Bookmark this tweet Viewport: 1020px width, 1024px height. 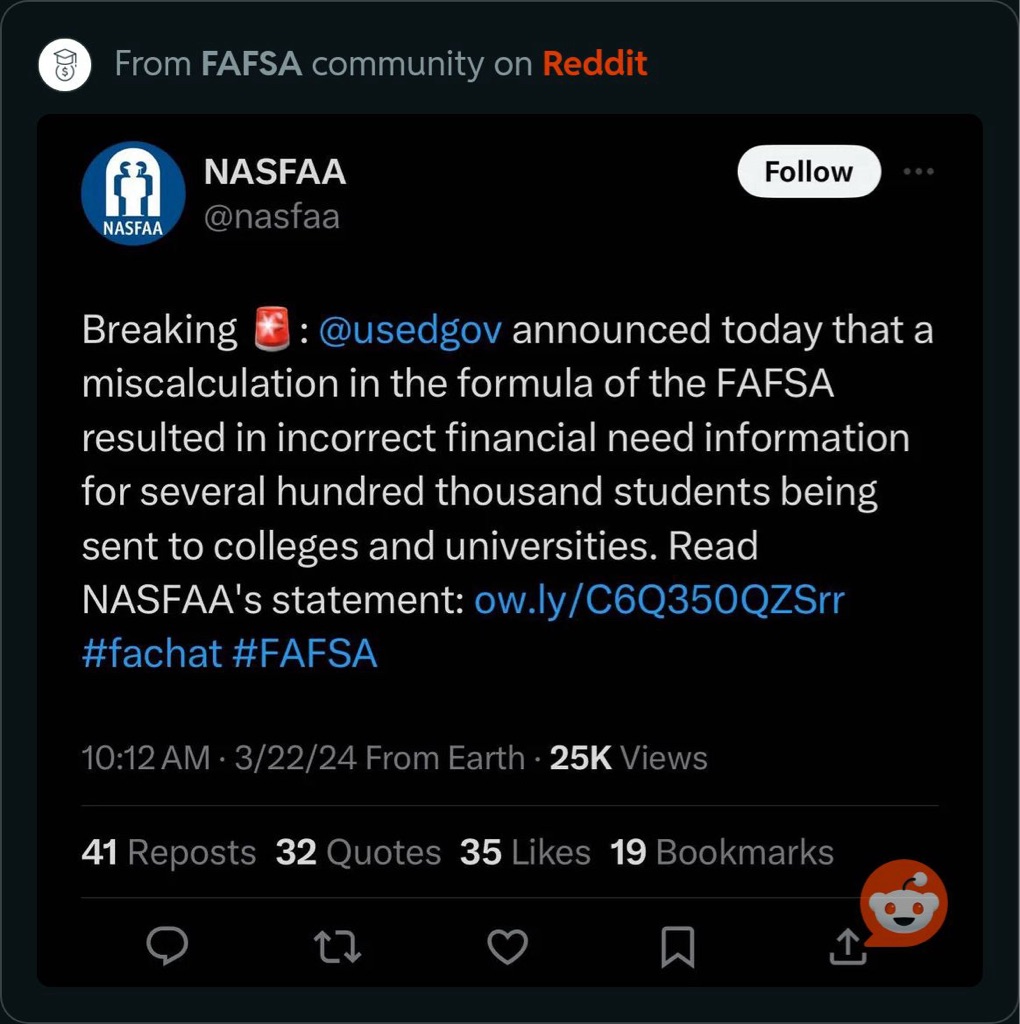tap(677, 945)
